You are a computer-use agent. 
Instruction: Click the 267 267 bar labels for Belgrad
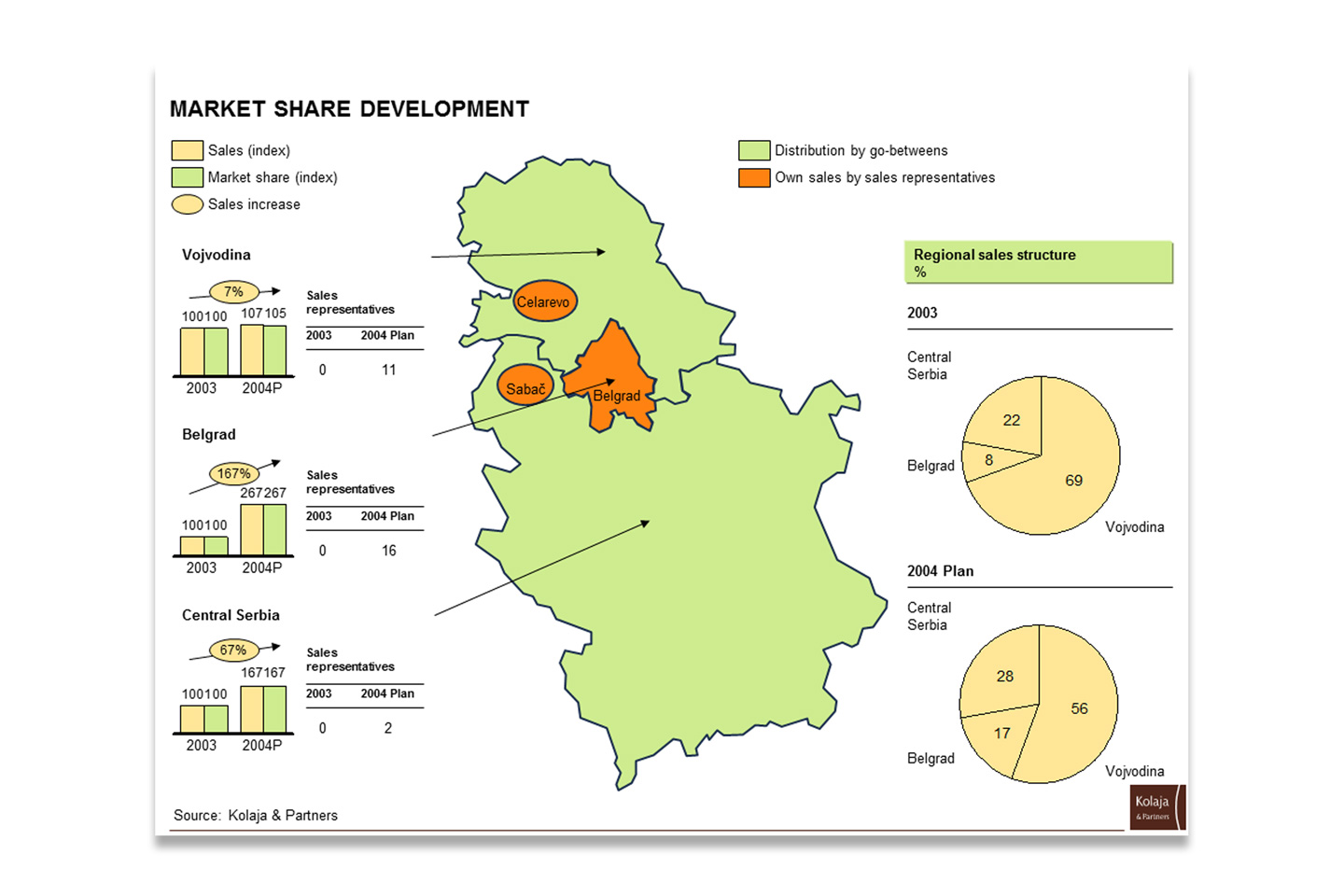263,493
